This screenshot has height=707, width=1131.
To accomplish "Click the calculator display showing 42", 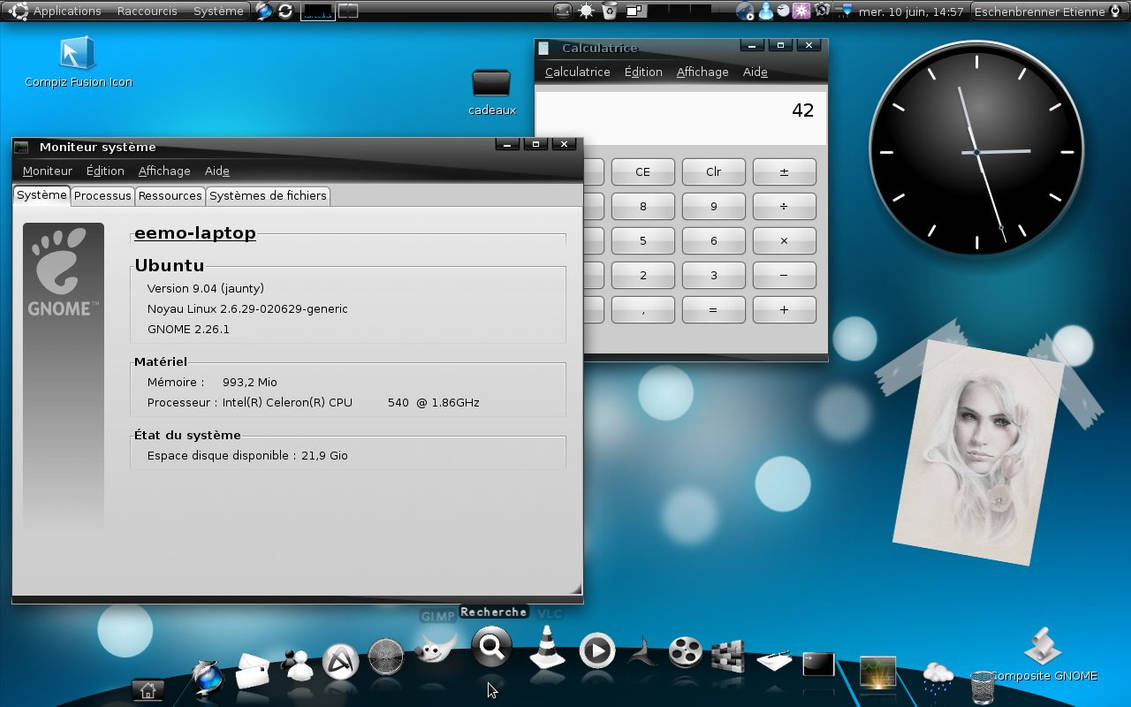I will click(681, 115).
